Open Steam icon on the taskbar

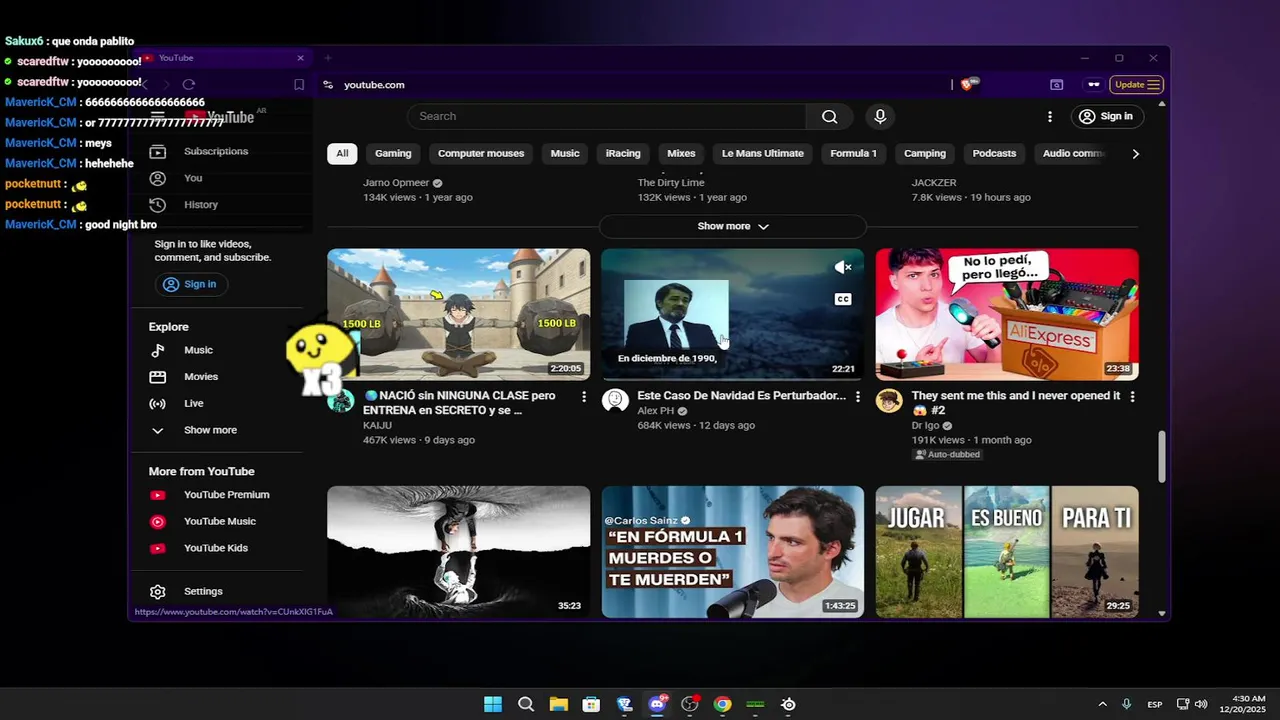tap(788, 704)
